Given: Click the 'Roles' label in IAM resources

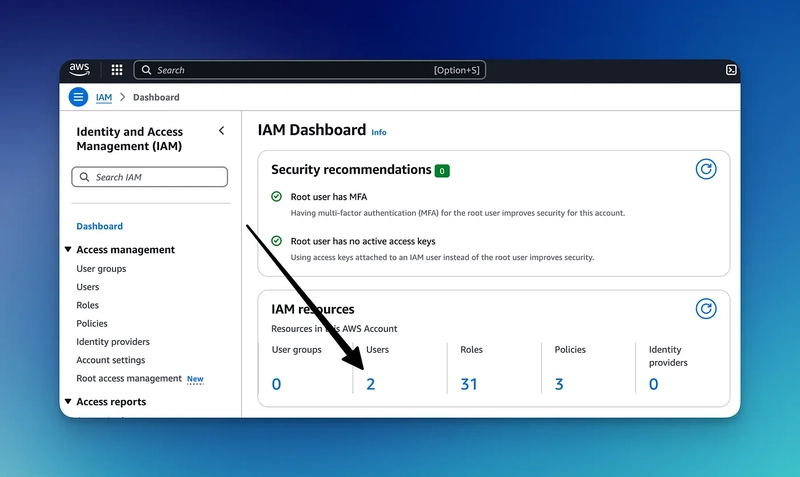Looking at the screenshot, I should (471, 349).
